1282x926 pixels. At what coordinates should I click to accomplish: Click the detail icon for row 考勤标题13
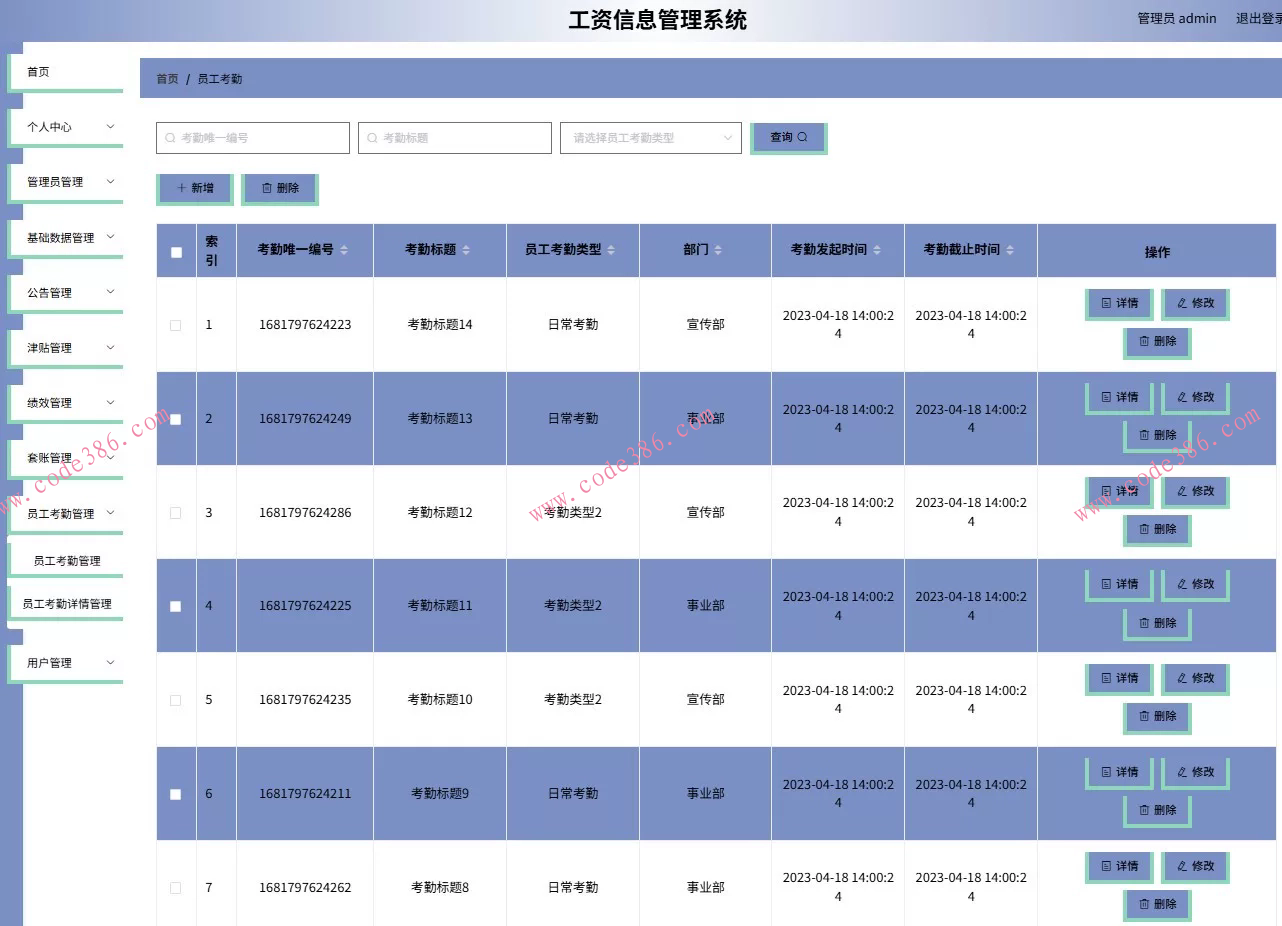click(x=1106, y=397)
